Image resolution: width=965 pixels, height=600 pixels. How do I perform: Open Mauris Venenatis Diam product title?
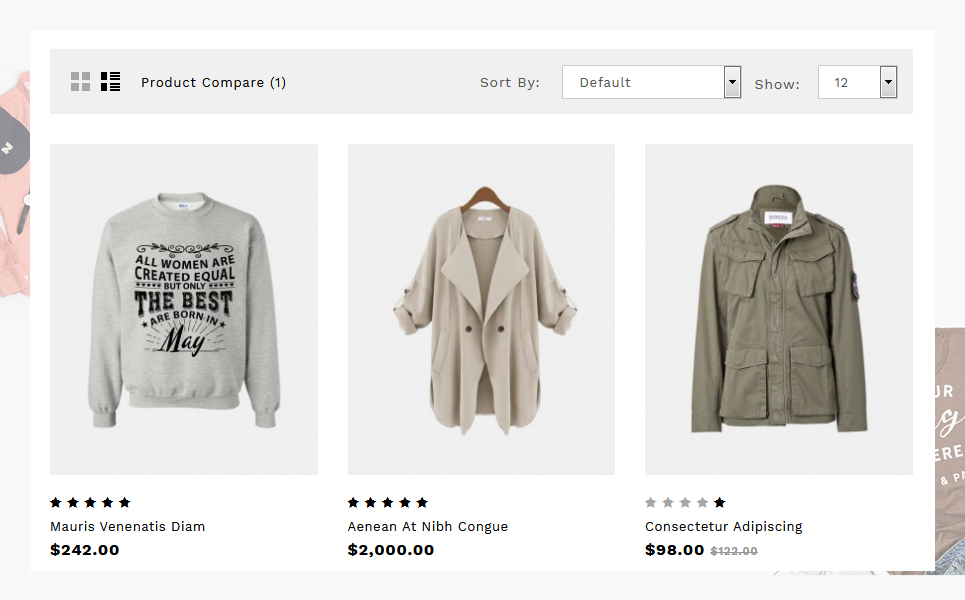(127, 527)
